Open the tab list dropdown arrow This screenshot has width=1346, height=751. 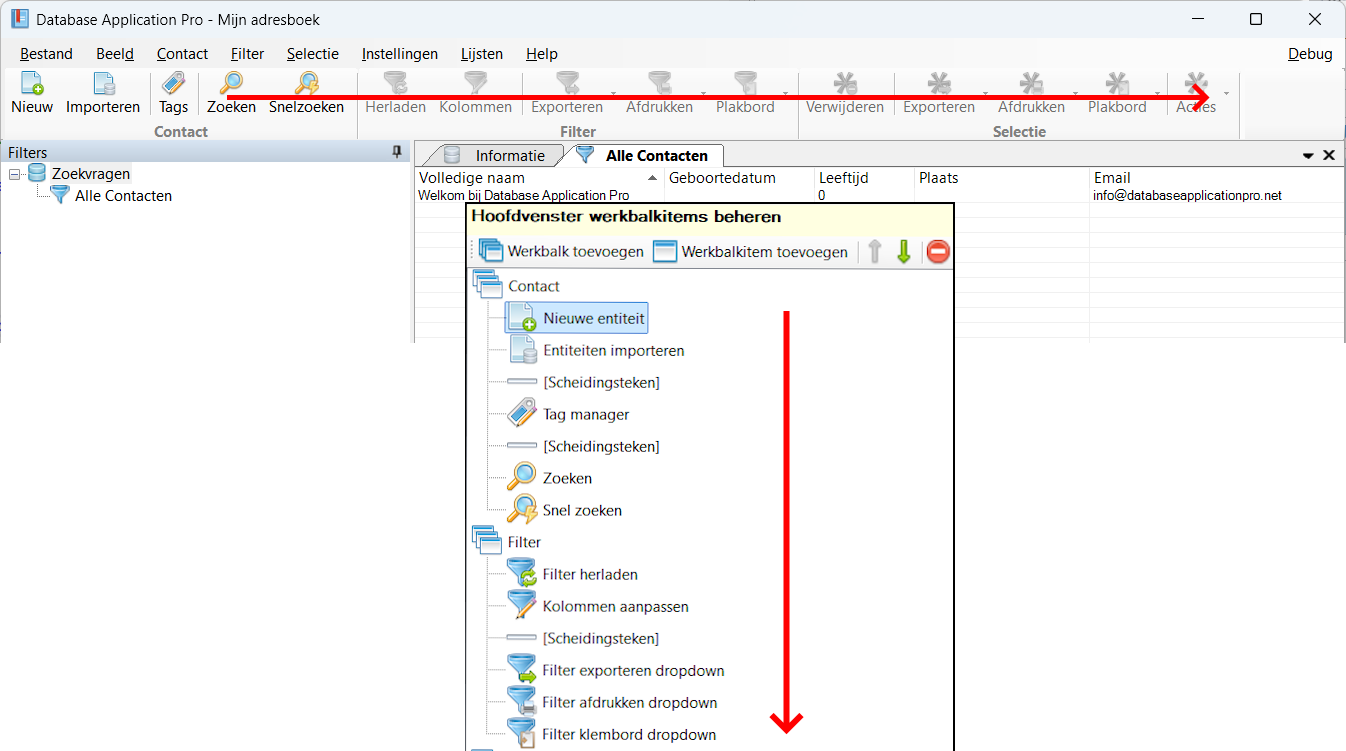point(1308,156)
